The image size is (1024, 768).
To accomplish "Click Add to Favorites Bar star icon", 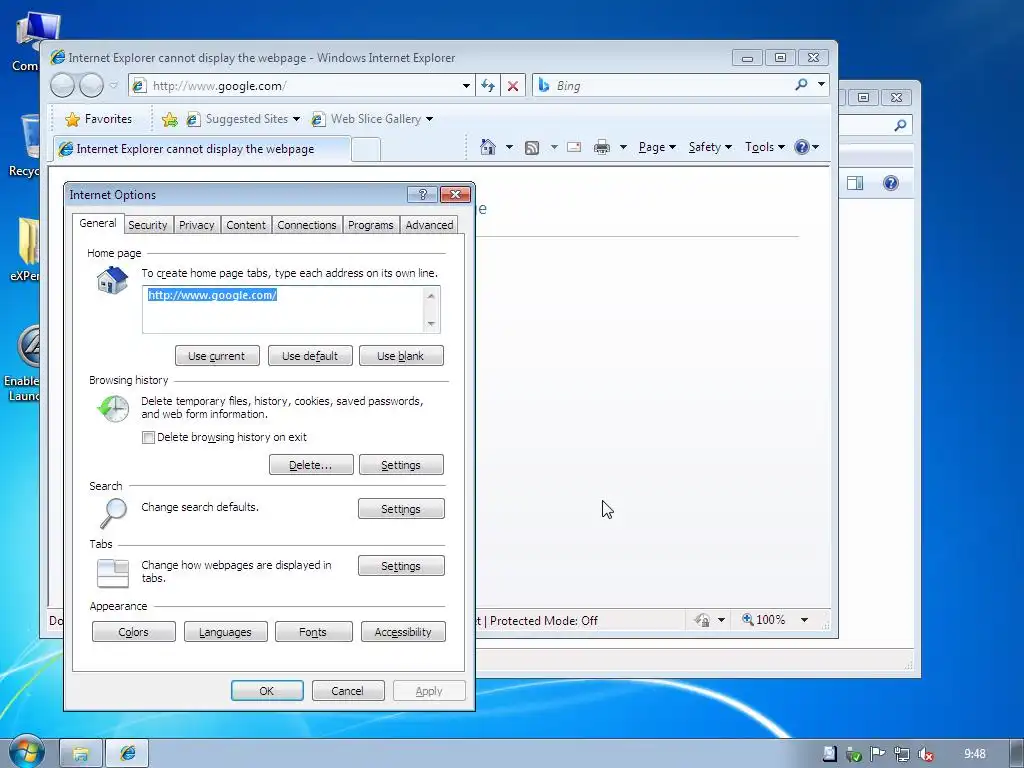I will click(170, 119).
